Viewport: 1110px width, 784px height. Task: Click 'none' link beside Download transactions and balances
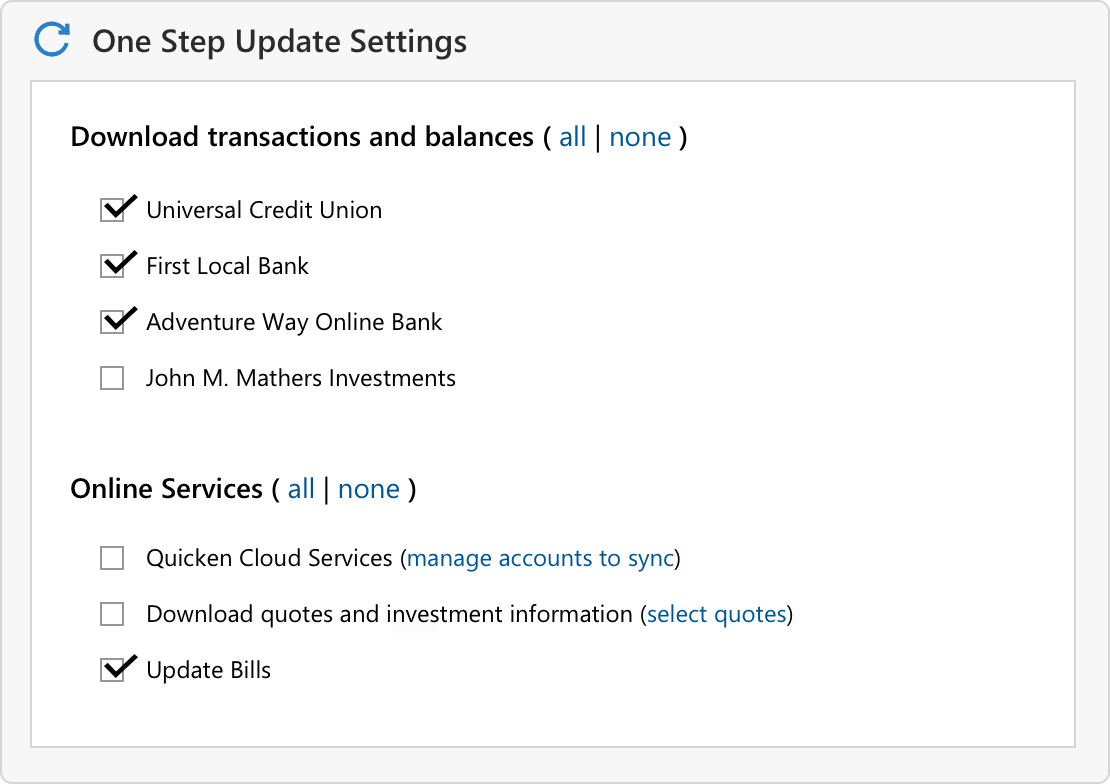(640, 137)
